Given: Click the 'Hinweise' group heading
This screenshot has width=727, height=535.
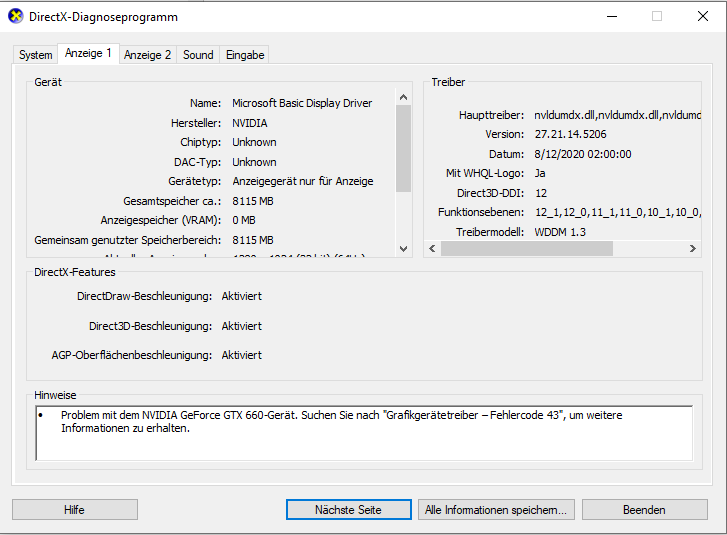Looking at the screenshot, I should point(55,395).
